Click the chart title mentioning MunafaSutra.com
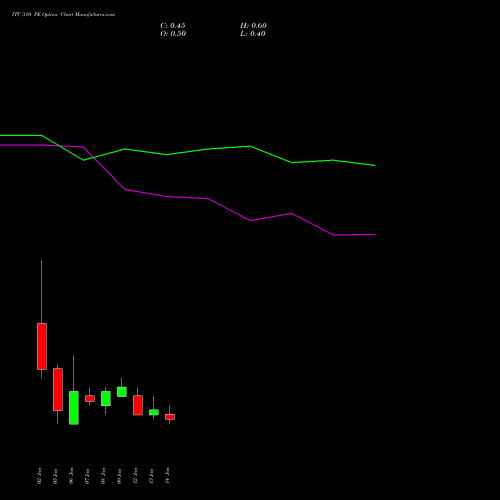The image size is (500, 500). [x=63, y=15]
